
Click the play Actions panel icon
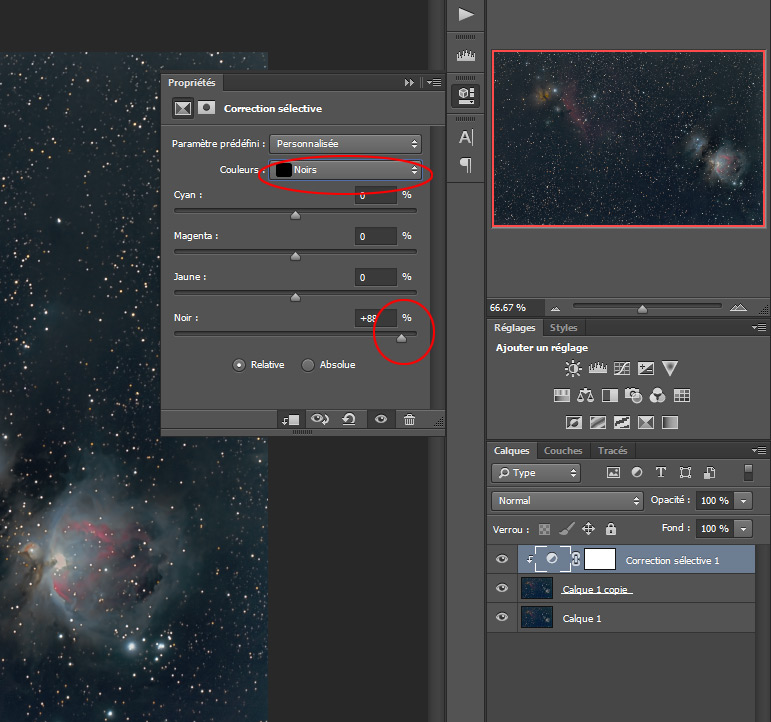[466, 14]
